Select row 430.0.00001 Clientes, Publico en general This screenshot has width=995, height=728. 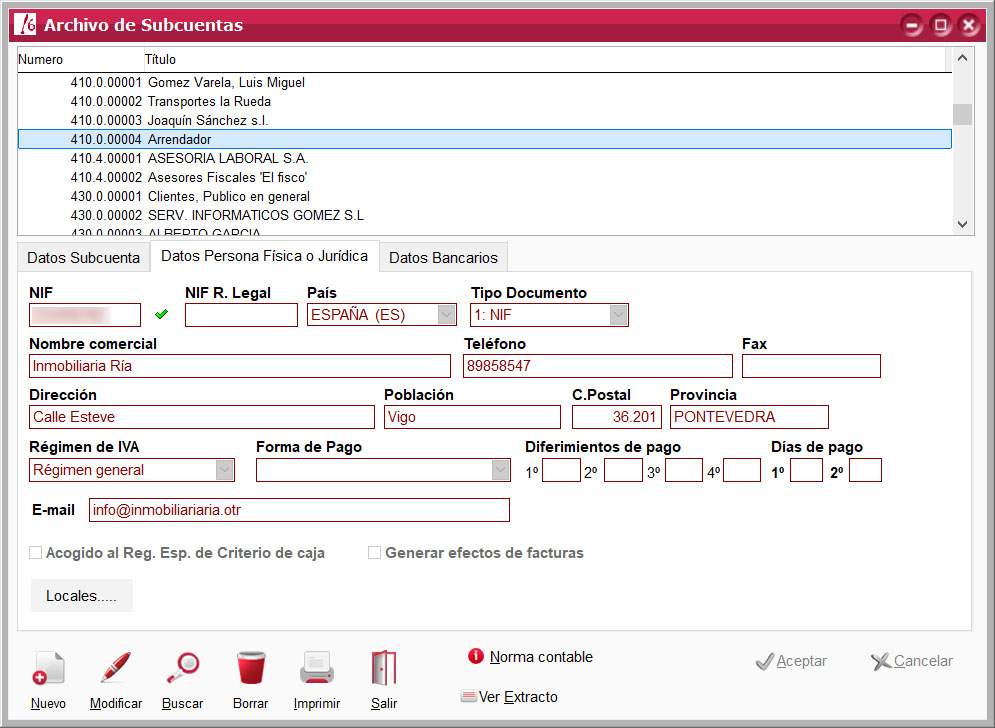[485, 196]
